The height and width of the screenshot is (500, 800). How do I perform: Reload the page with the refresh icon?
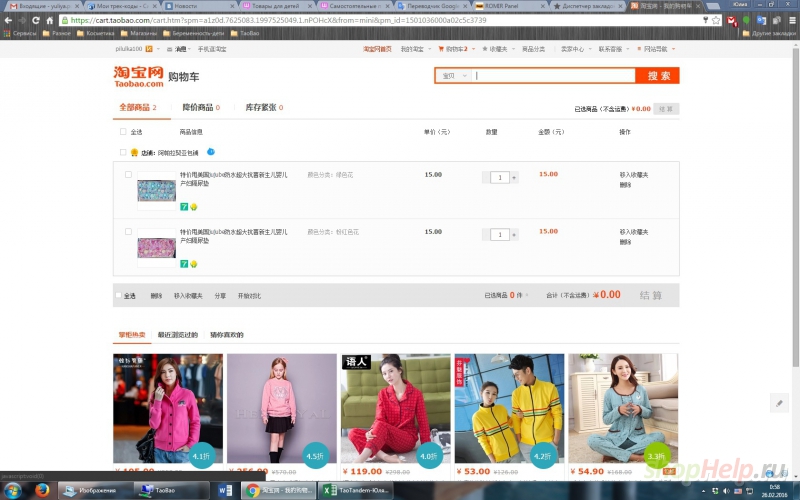(36, 20)
